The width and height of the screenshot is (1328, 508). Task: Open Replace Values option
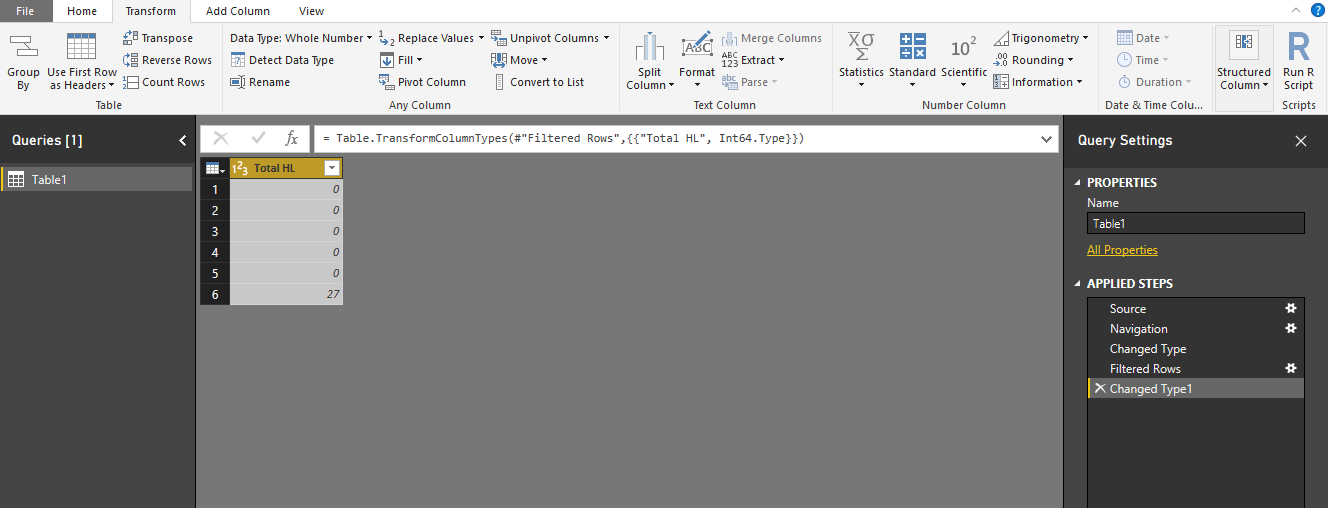(431, 38)
